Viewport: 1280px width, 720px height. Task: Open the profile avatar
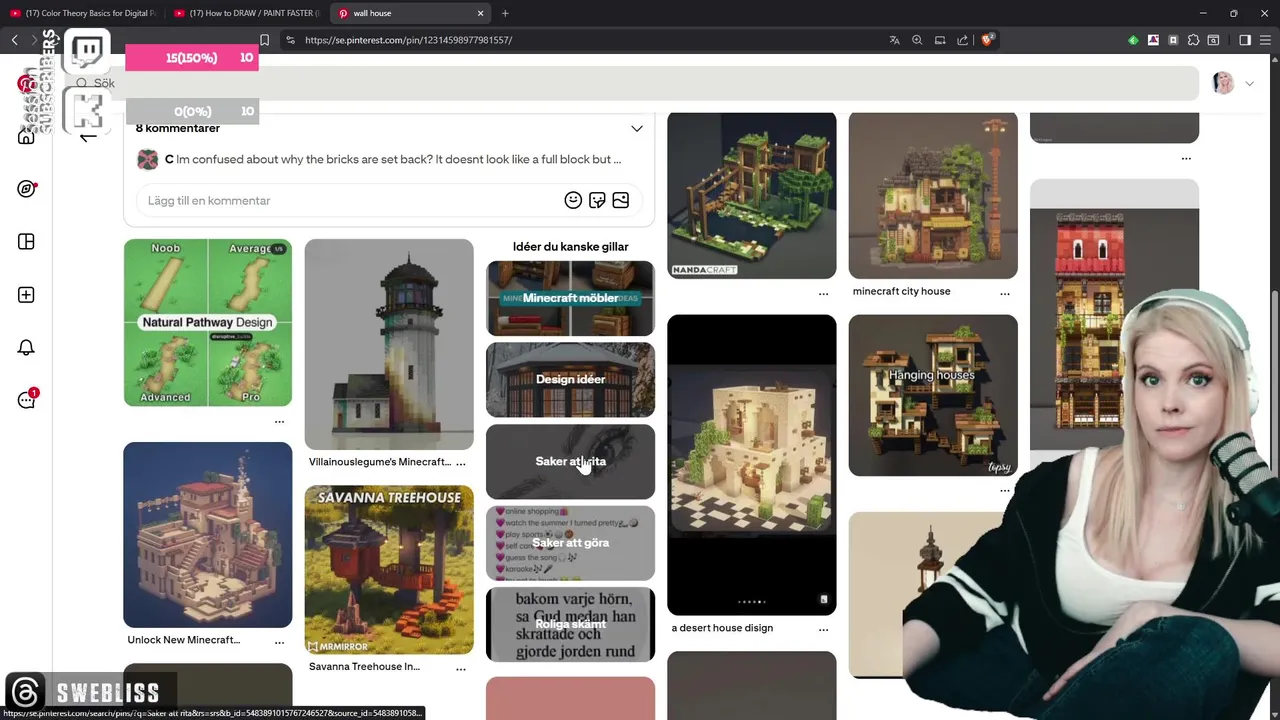pyautogui.click(x=1223, y=83)
